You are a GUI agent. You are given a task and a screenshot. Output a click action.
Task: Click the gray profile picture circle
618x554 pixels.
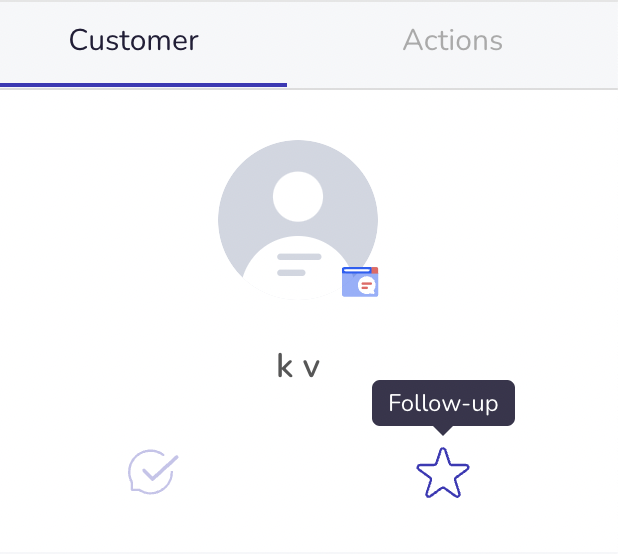298,220
